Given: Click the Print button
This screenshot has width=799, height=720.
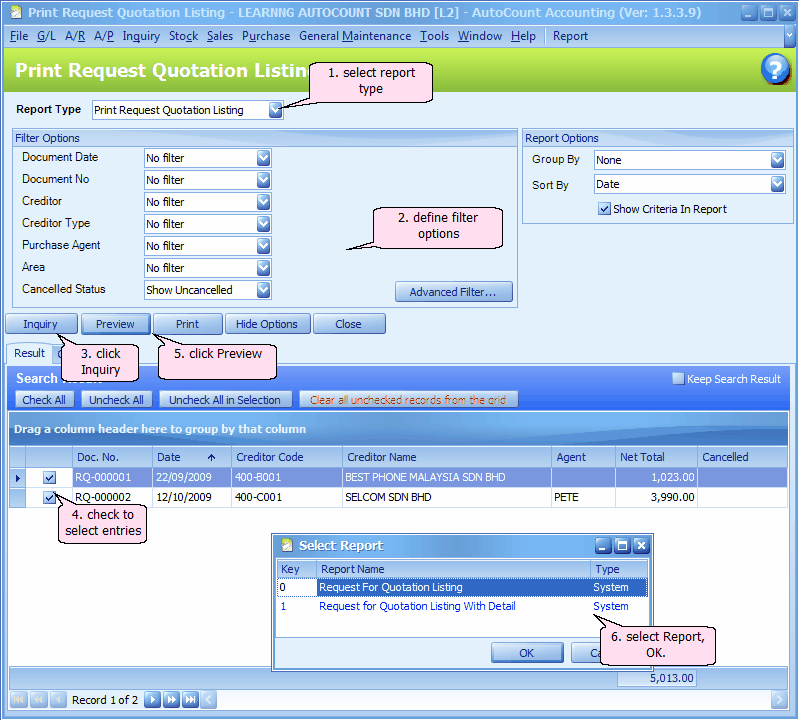Looking at the screenshot, I should [x=188, y=324].
